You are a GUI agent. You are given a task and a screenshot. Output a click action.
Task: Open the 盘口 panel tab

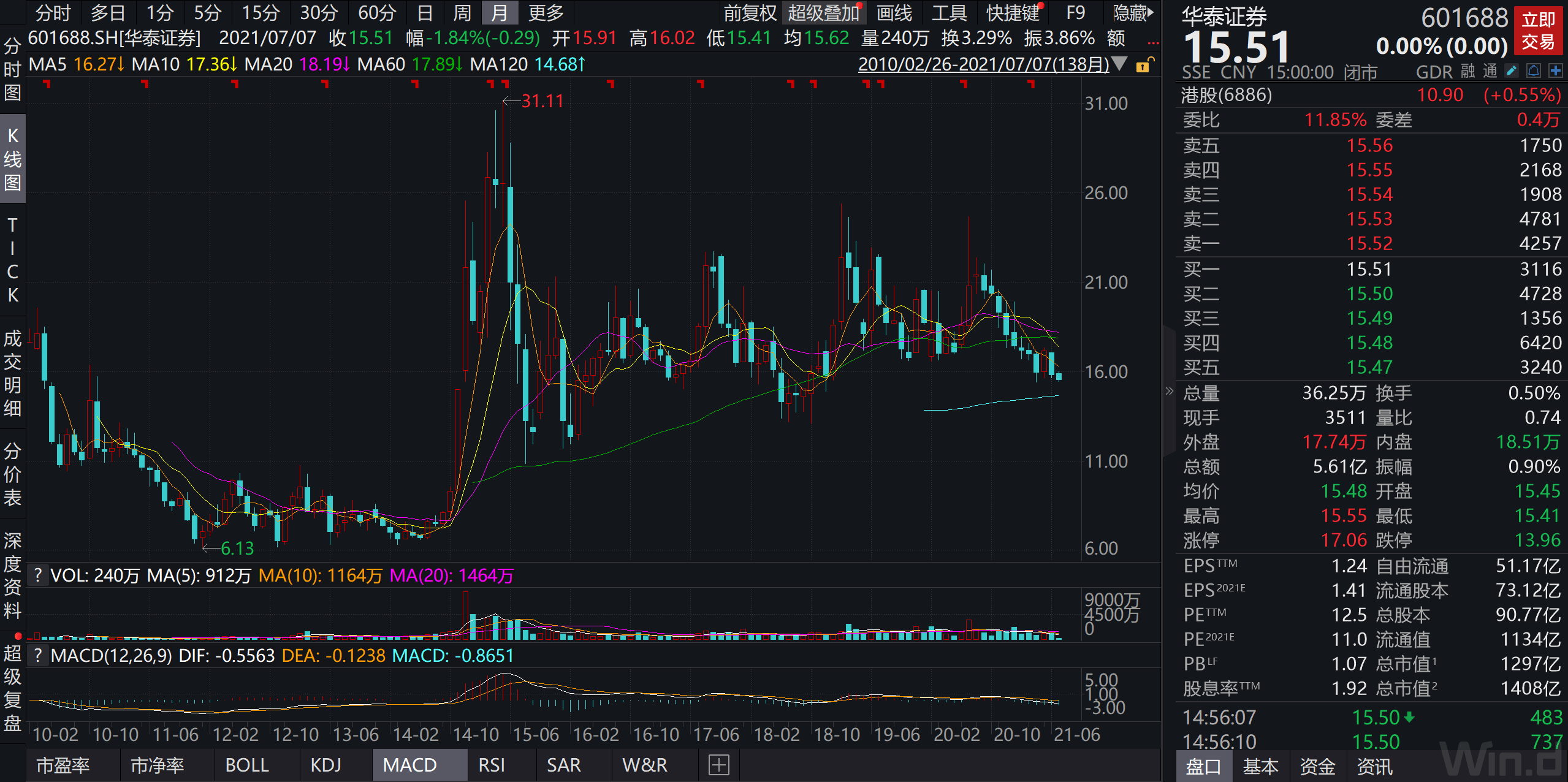coord(1203,767)
